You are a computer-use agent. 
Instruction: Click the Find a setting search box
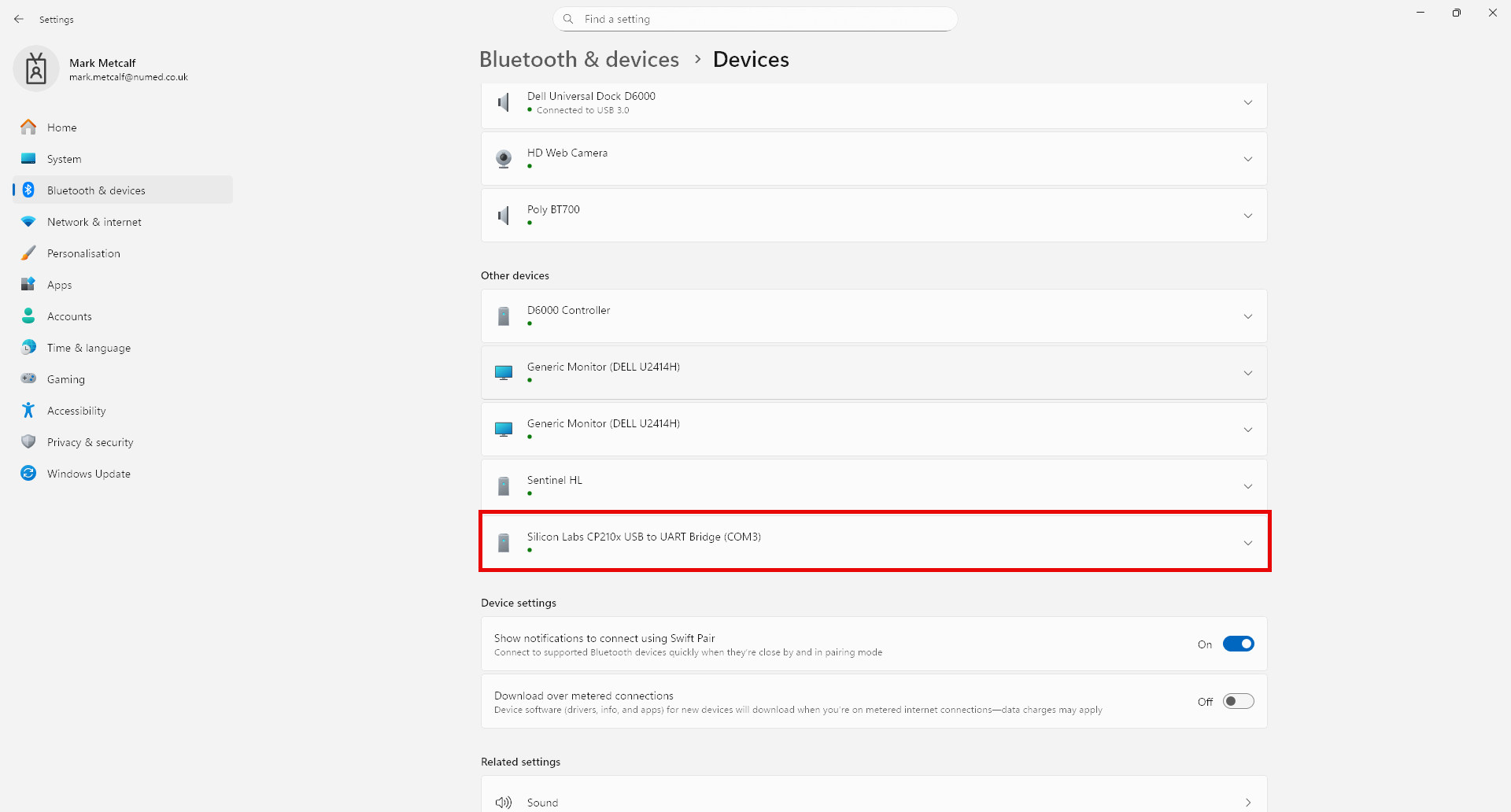pos(755,19)
